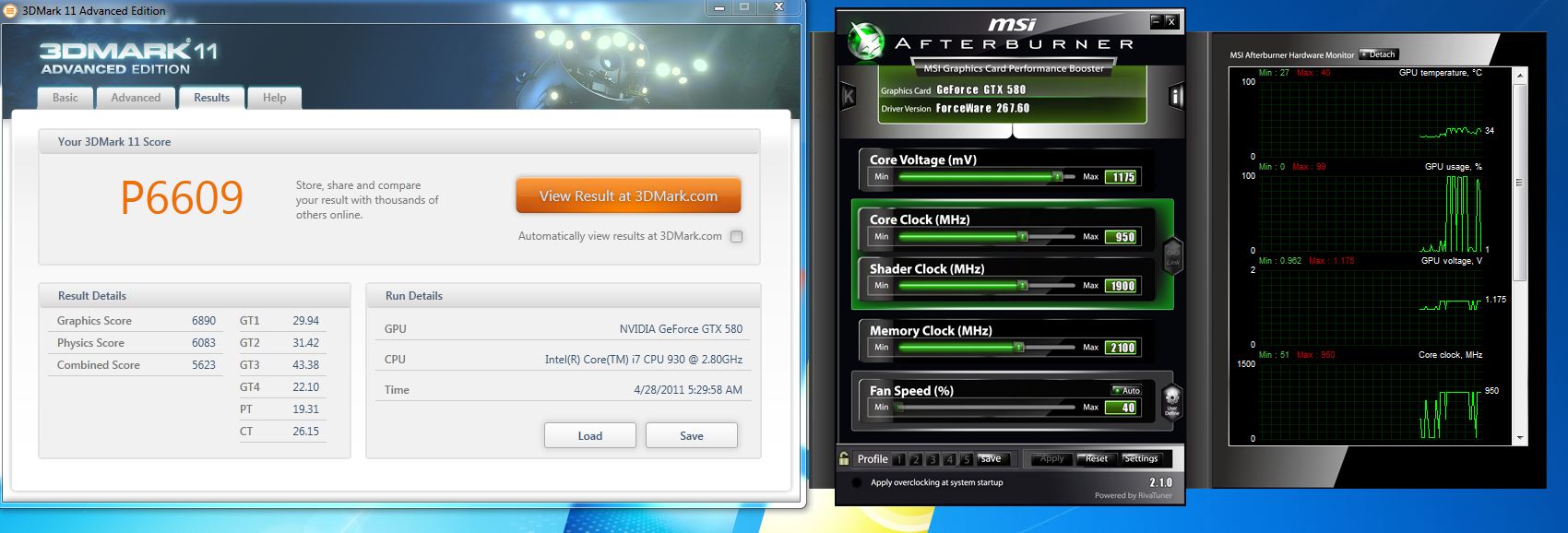Screen dimensions: 1568x533
Task: Click the GPU usage graph
Action: (1370, 212)
